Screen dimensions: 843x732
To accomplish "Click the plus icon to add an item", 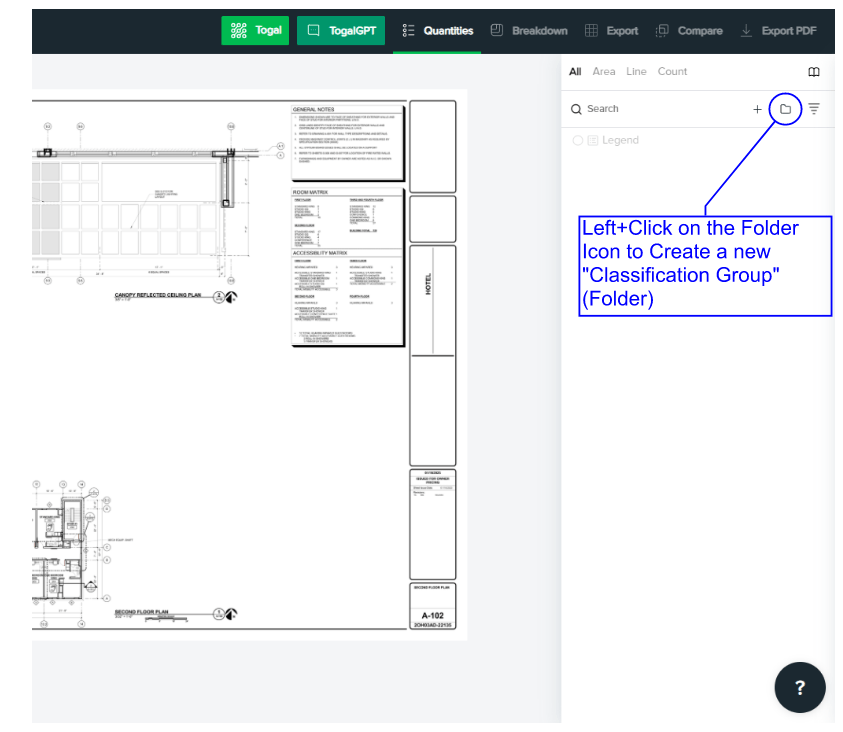I will pyautogui.click(x=757, y=108).
